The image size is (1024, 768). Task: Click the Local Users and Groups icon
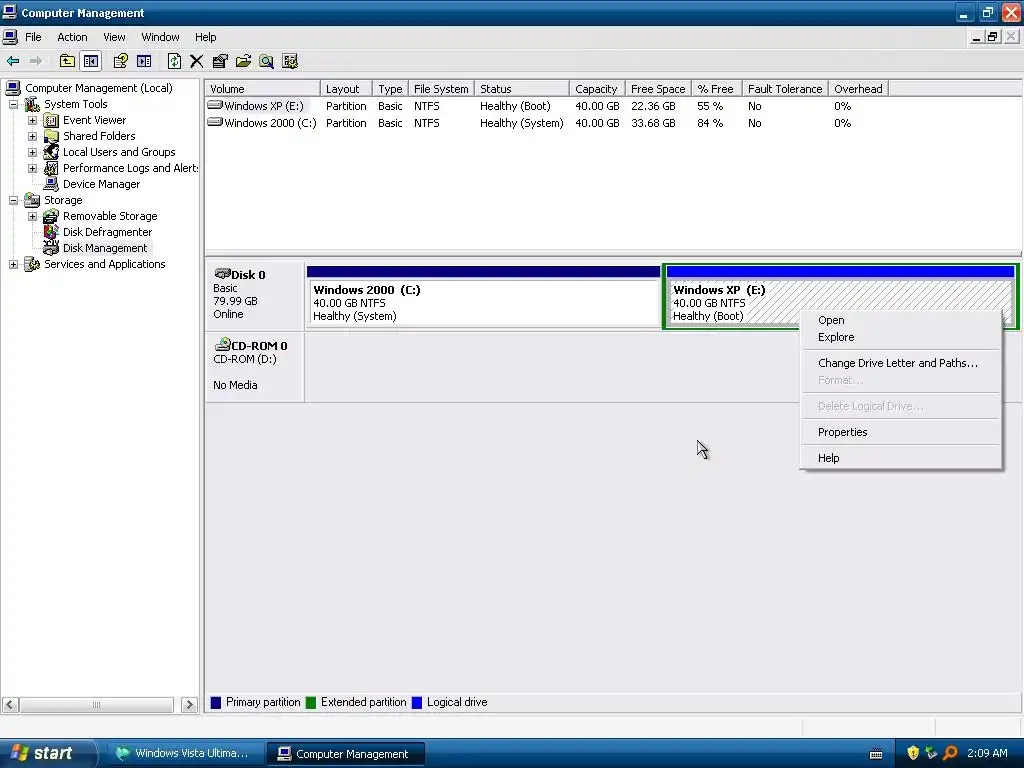pyautogui.click(x=51, y=152)
